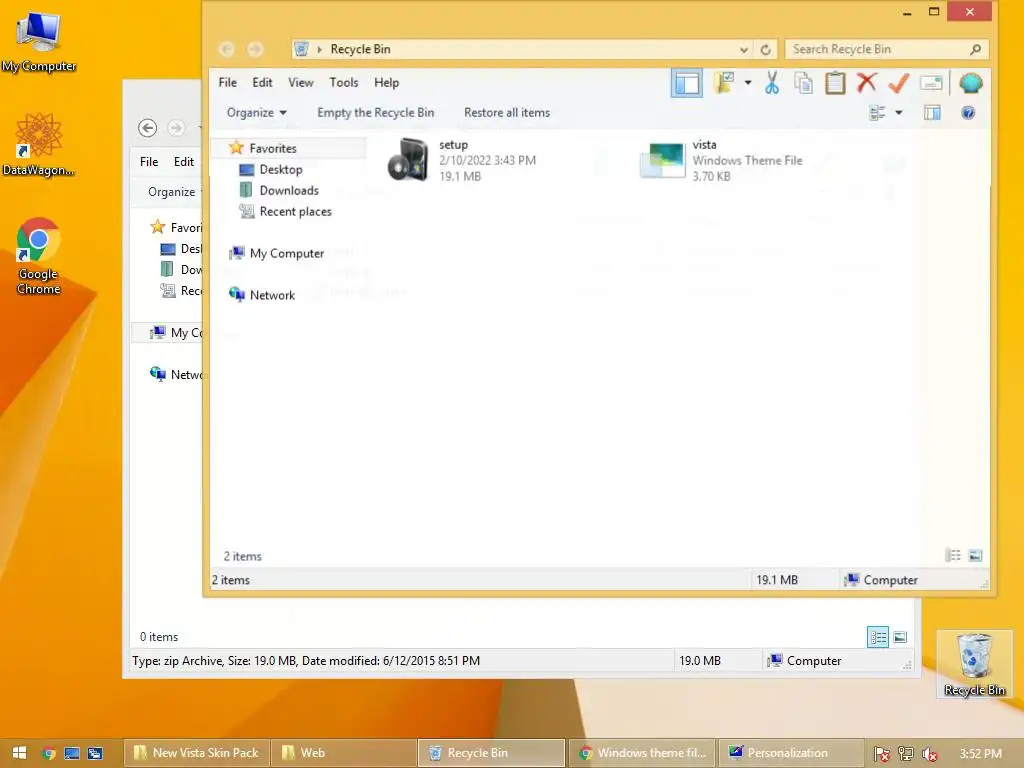
Task: Expand the Organize dropdown in Recycle Bin
Action: click(x=256, y=112)
